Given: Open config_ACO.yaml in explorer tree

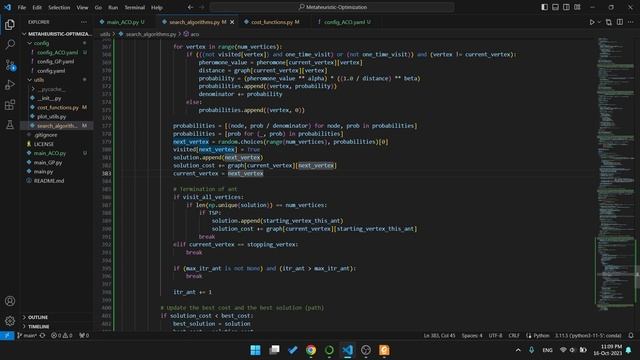Looking at the screenshot, I should pos(56,52).
